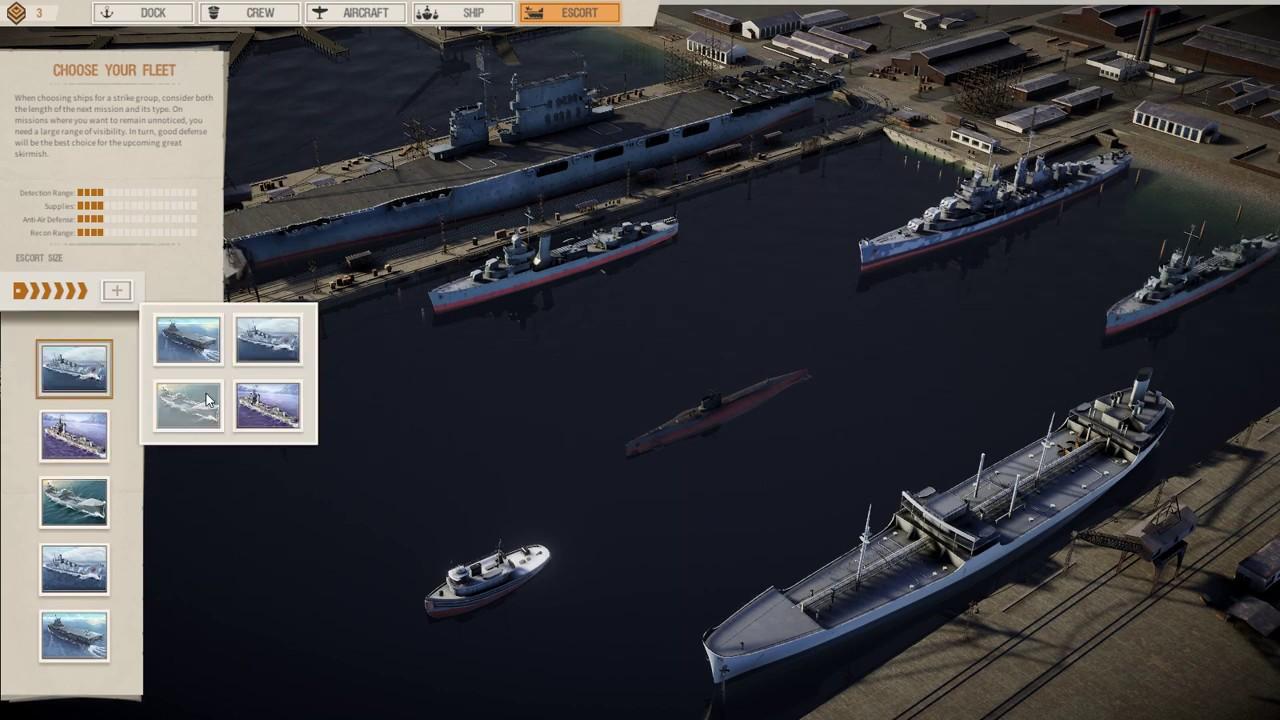Click the plus button to increase escort size
Image resolution: width=1280 pixels, height=720 pixels.
coord(117,291)
